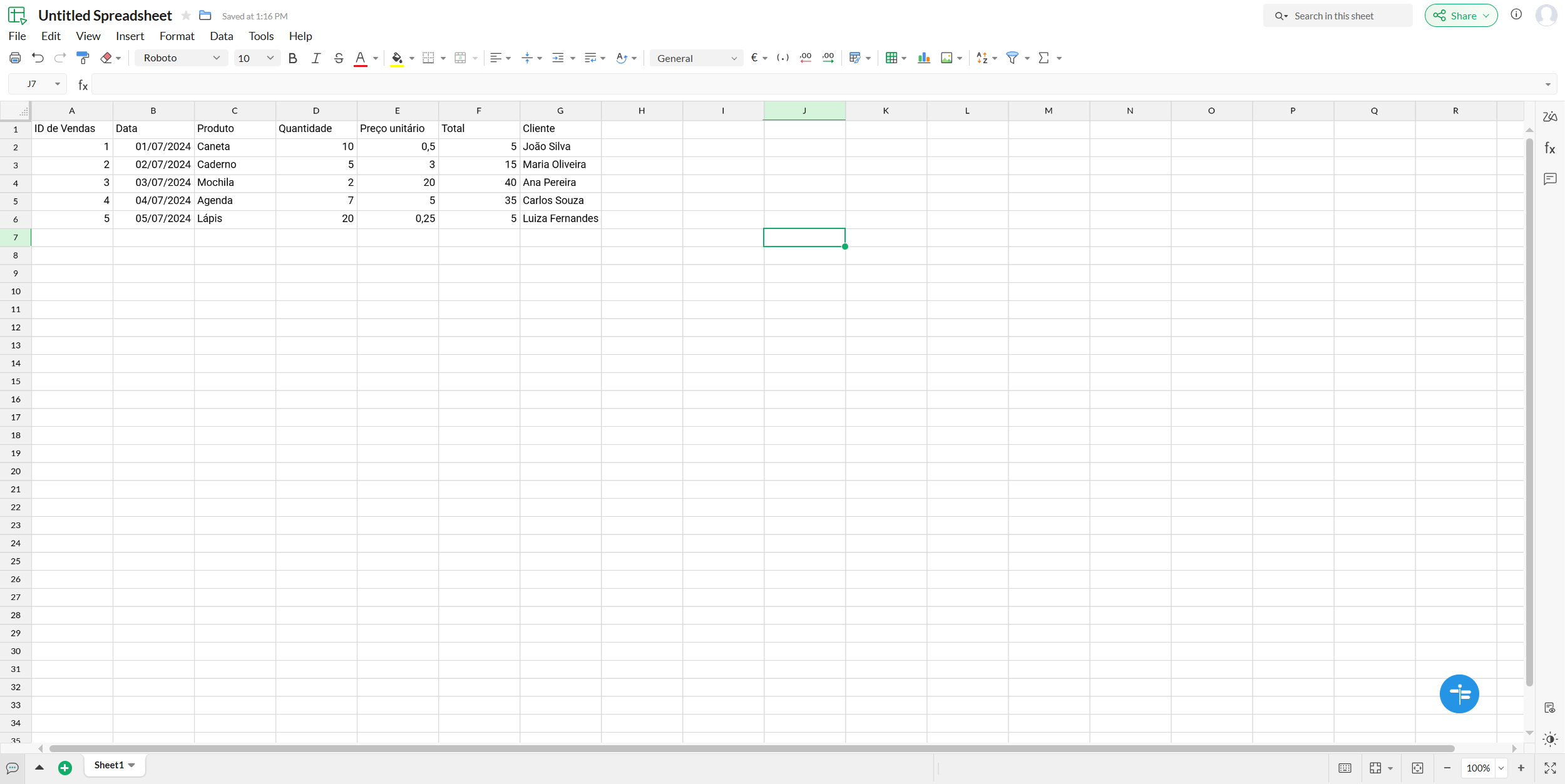The width and height of the screenshot is (1565, 784).
Task: Toggle strikethrough formatting
Action: (339, 58)
